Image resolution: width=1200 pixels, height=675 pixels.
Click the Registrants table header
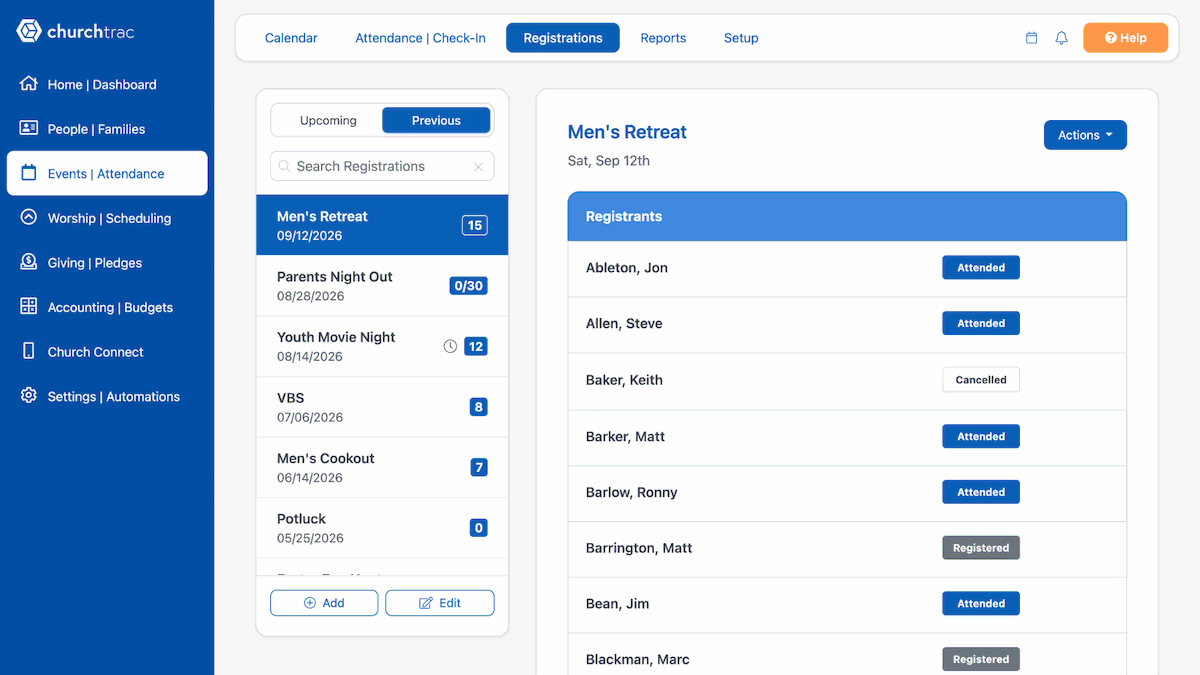[847, 216]
